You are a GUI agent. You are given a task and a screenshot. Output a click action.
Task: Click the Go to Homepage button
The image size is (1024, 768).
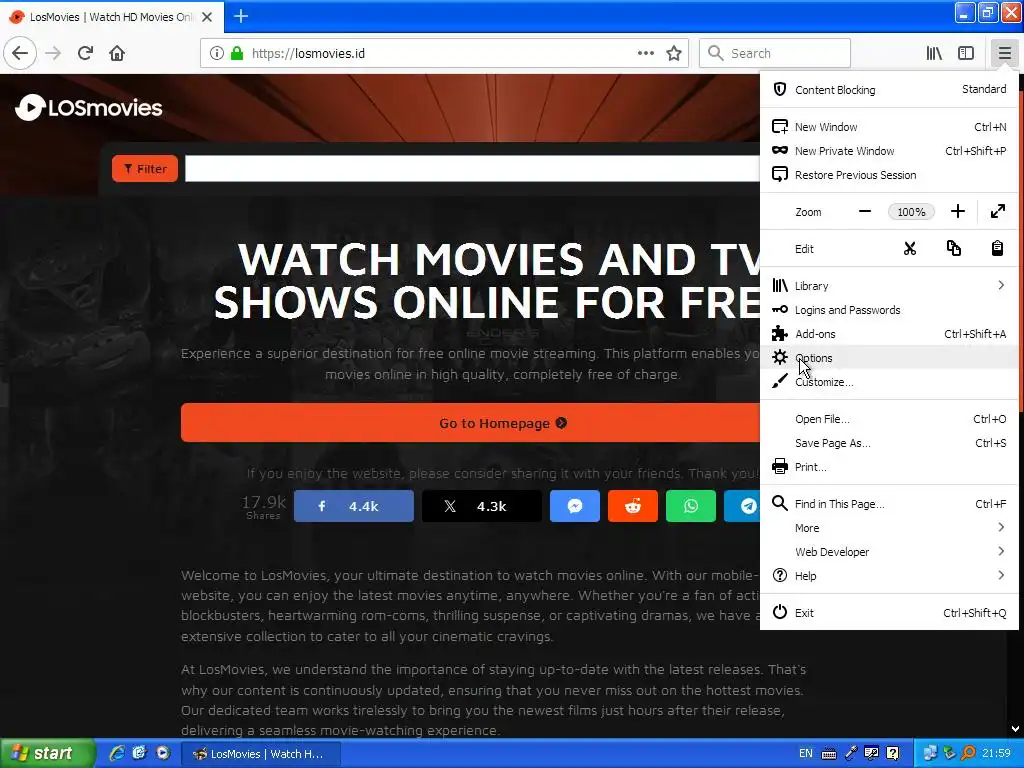[x=470, y=423]
